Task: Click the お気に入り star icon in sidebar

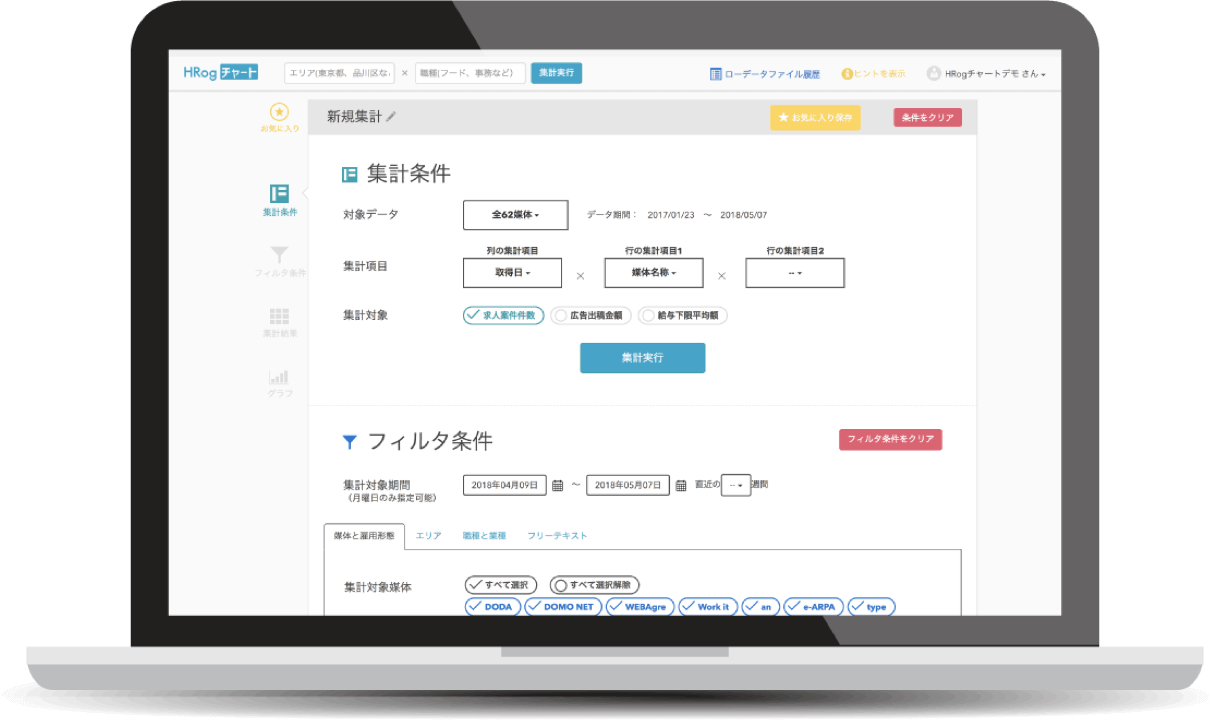Action: click(280, 113)
